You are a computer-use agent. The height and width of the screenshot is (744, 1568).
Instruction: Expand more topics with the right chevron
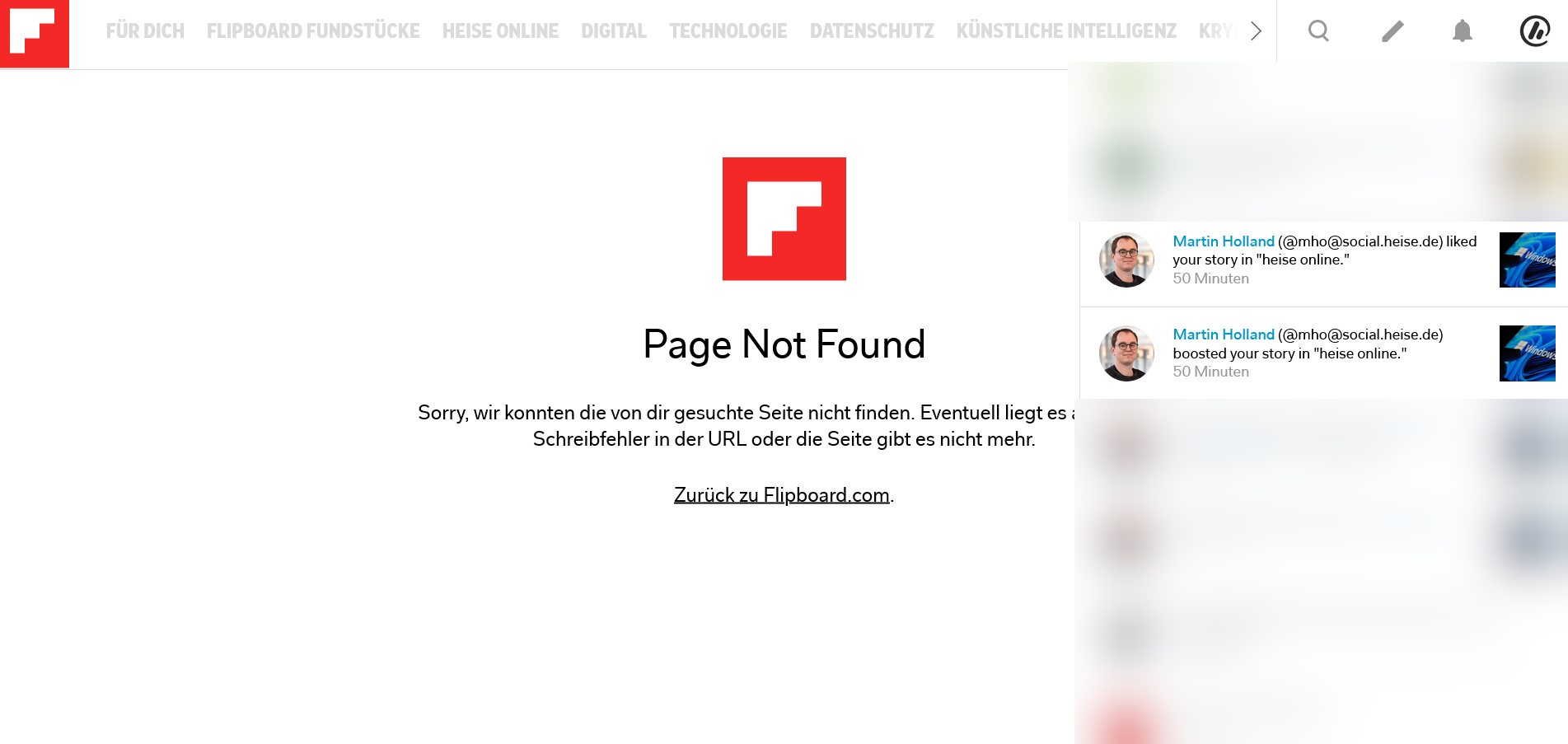click(1256, 31)
